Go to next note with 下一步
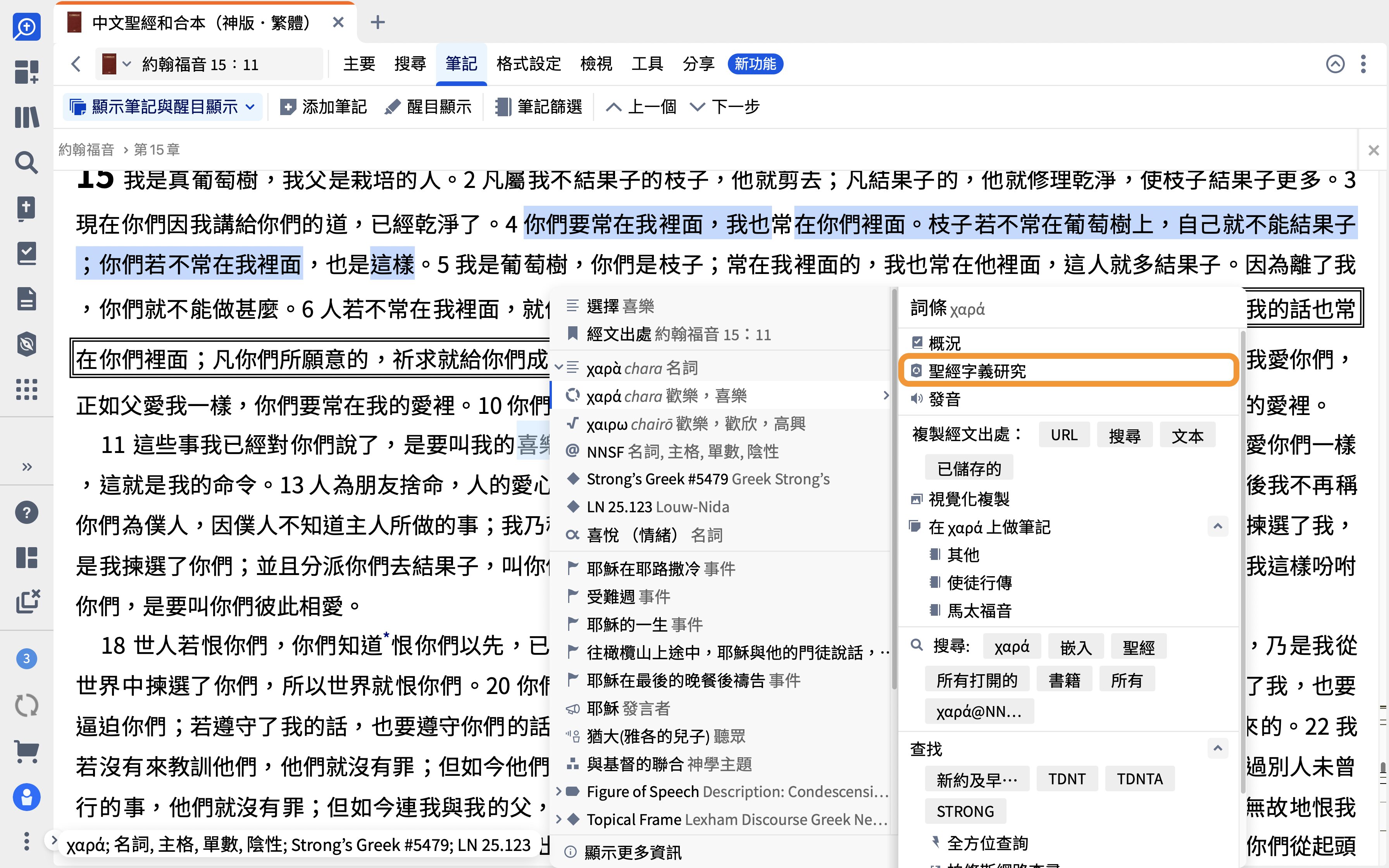Viewport: 1389px width, 868px height. (x=724, y=107)
